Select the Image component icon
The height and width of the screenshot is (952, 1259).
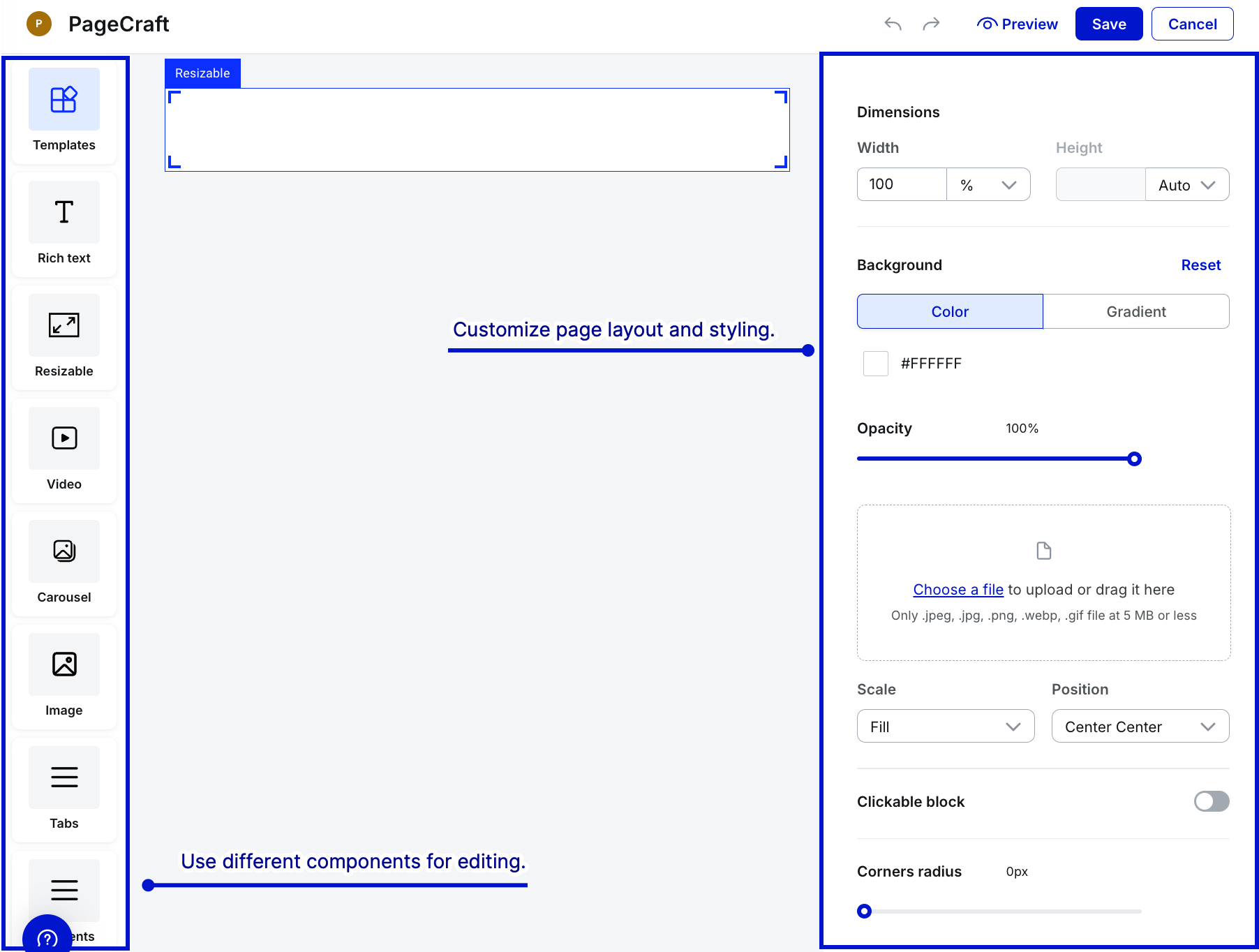pos(64,665)
